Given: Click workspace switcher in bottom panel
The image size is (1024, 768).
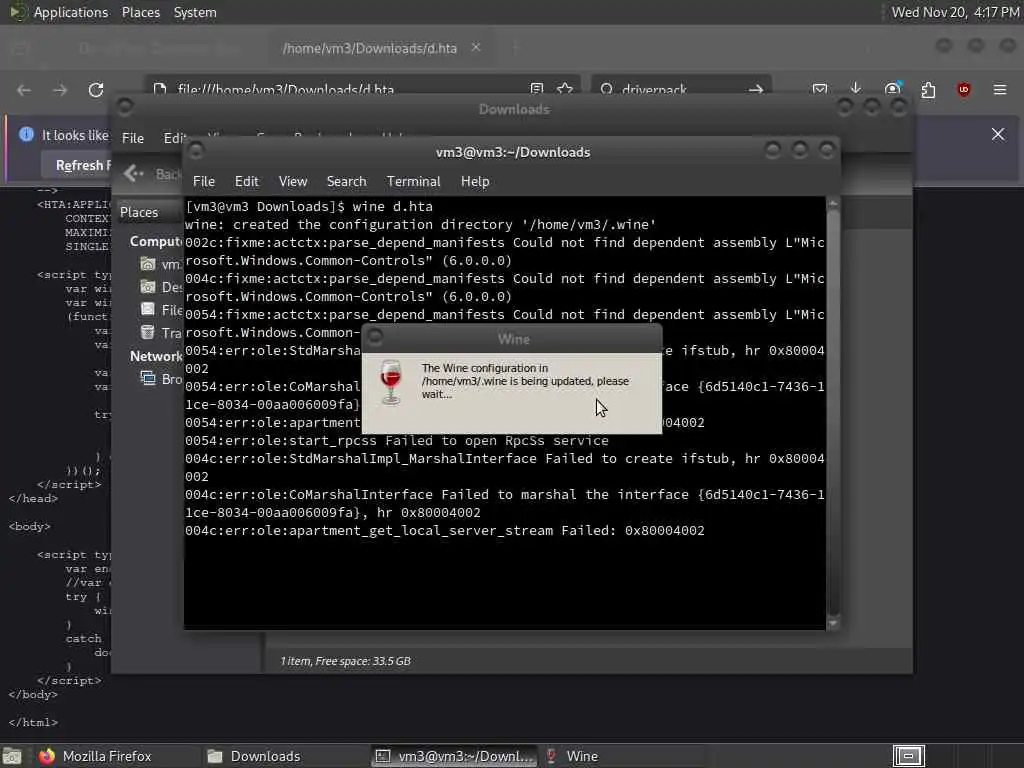Looking at the screenshot, I should click(908, 756).
